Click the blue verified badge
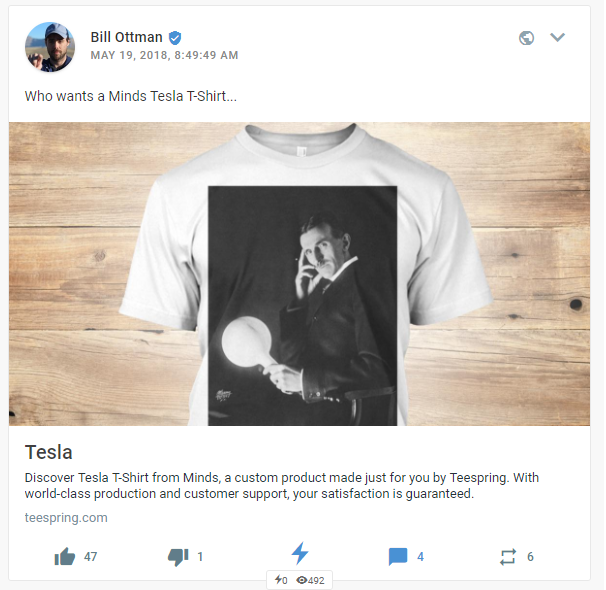This screenshot has height=590, width=606. click(x=175, y=37)
